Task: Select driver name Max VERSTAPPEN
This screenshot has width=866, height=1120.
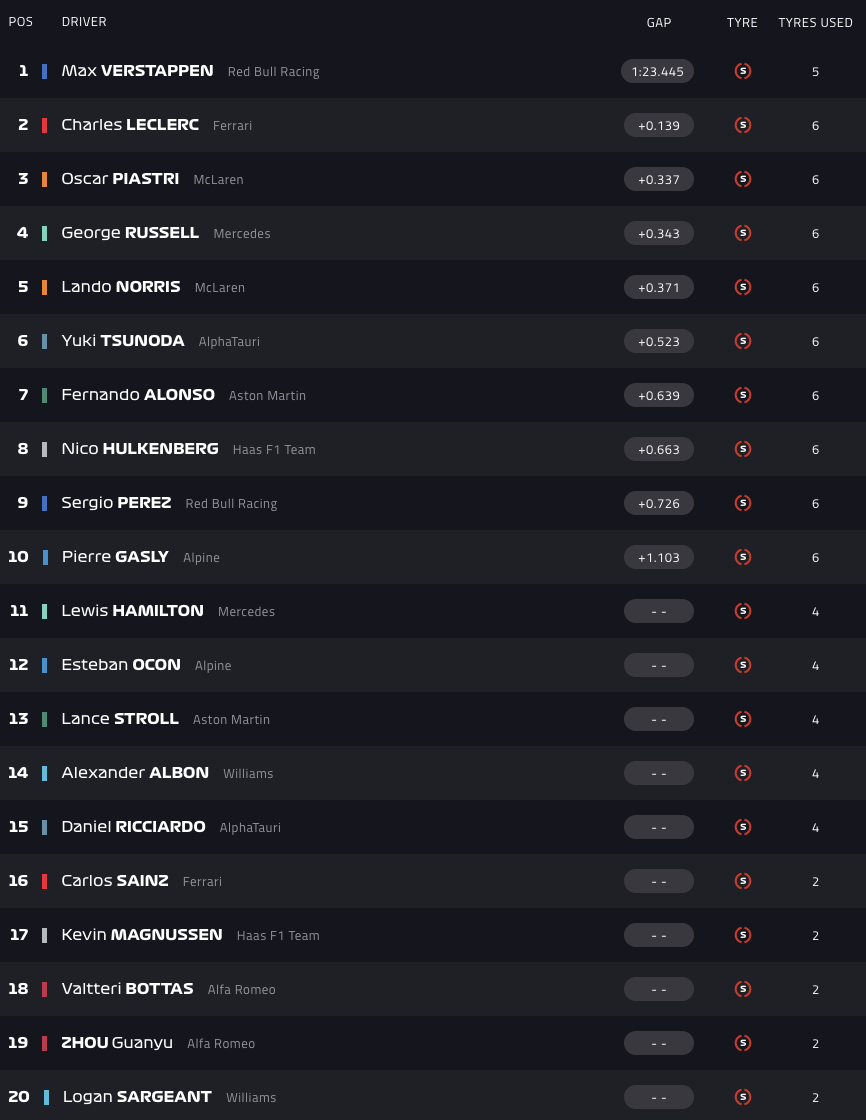Action: (137, 71)
